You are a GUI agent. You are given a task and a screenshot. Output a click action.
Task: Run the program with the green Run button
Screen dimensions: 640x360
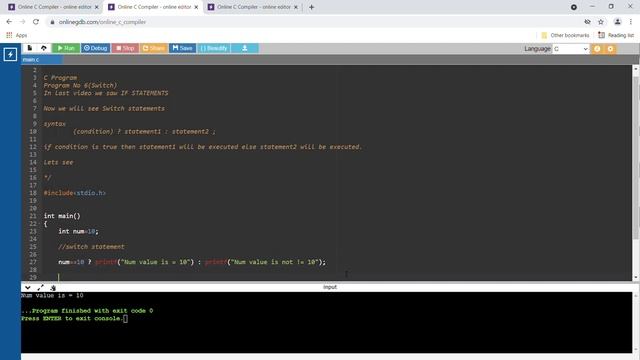[66, 48]
